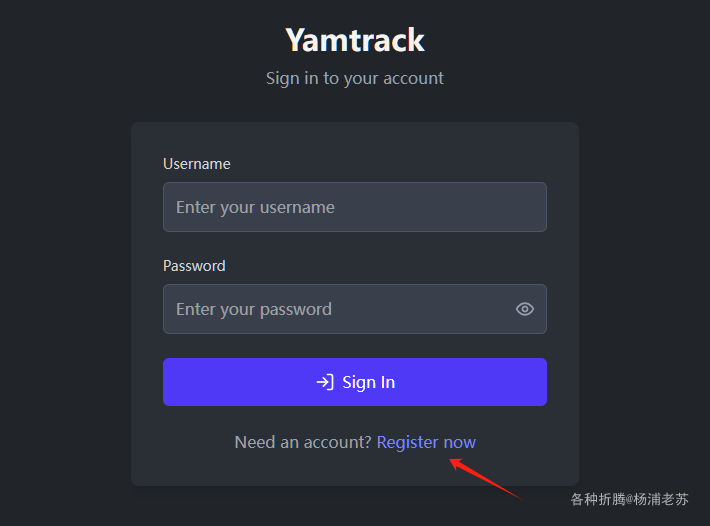Focus the Enter your username field

tap(355, 207)
